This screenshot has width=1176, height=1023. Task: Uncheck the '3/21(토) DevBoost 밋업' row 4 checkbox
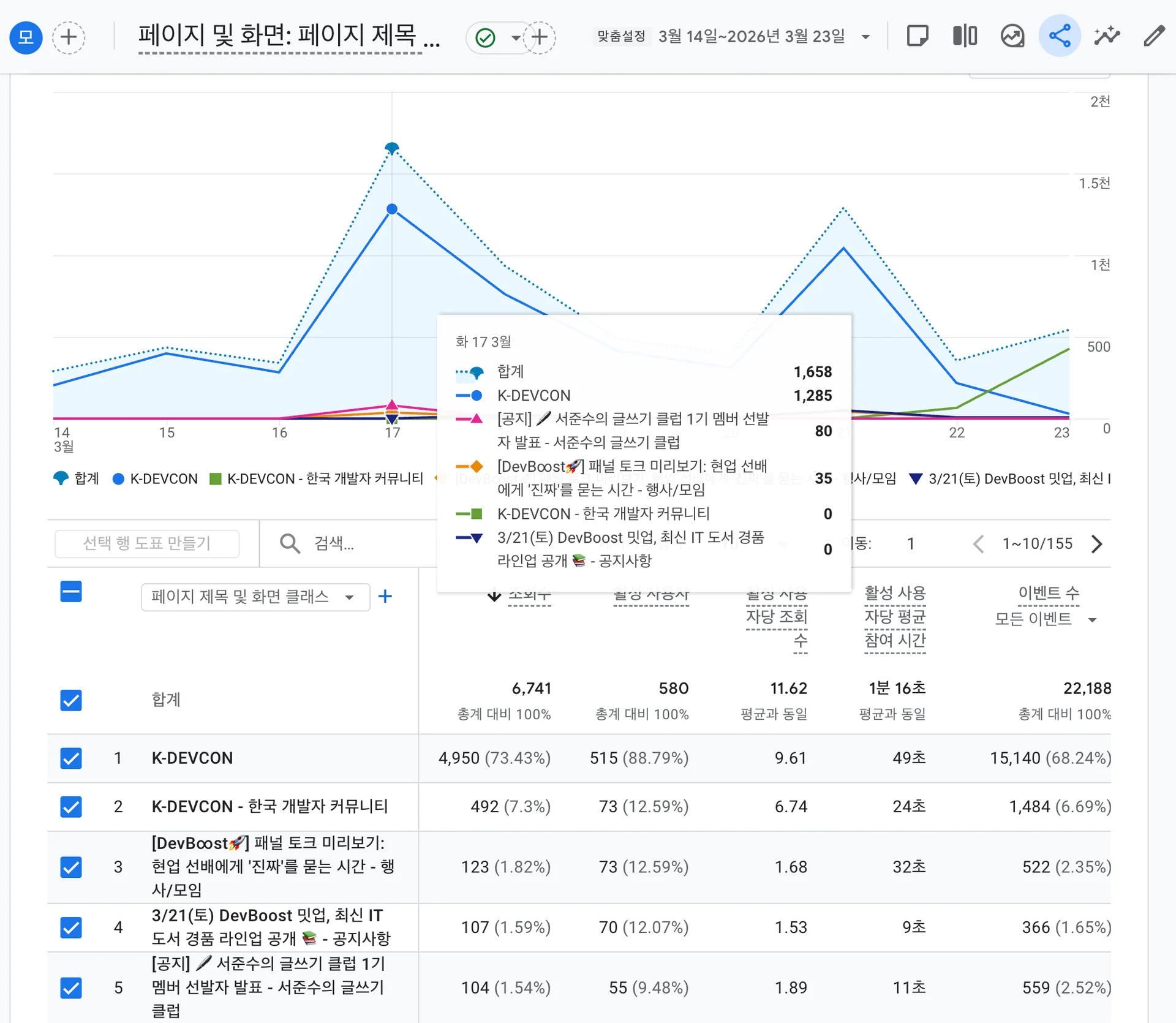pos(71,927)
